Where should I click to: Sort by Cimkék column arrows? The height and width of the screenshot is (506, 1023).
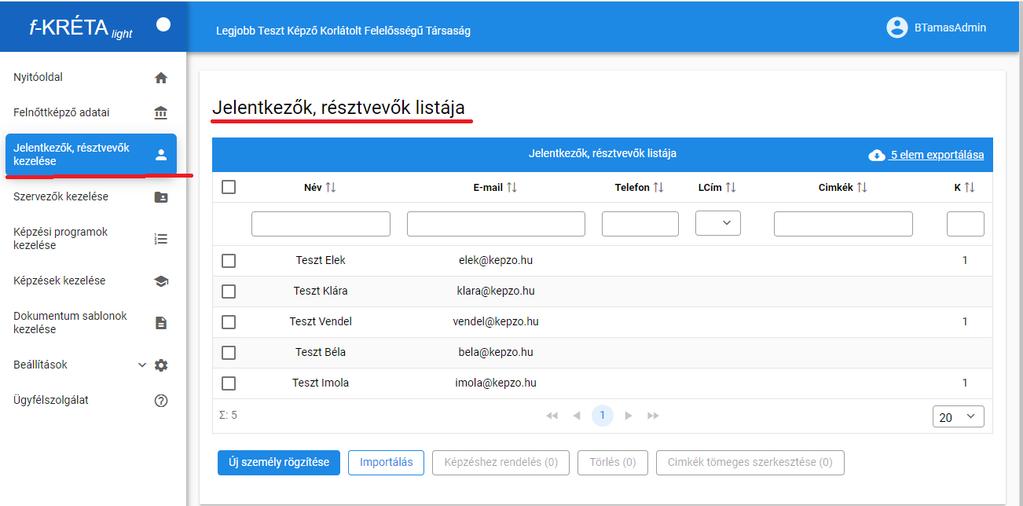862,188
